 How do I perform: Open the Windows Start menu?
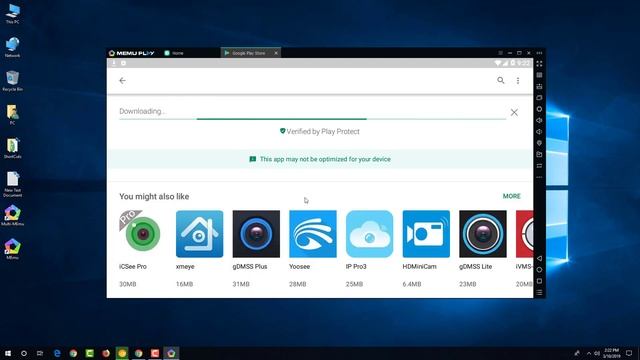coord(8,353)
